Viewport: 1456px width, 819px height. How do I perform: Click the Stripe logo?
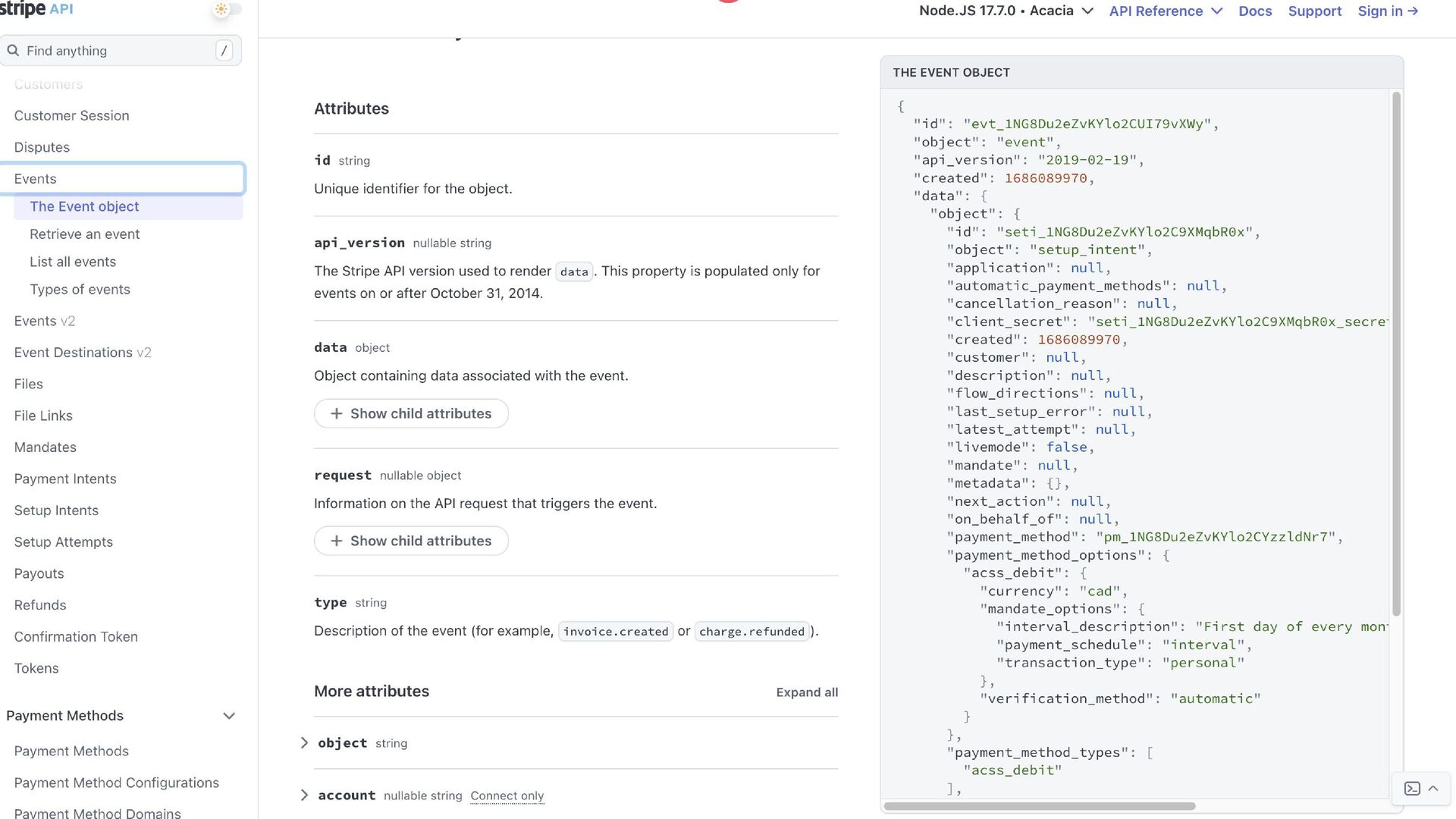23,9
